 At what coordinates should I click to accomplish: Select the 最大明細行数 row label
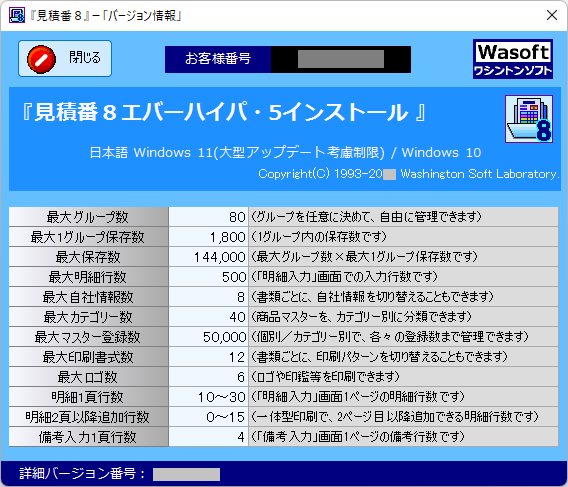88,277
